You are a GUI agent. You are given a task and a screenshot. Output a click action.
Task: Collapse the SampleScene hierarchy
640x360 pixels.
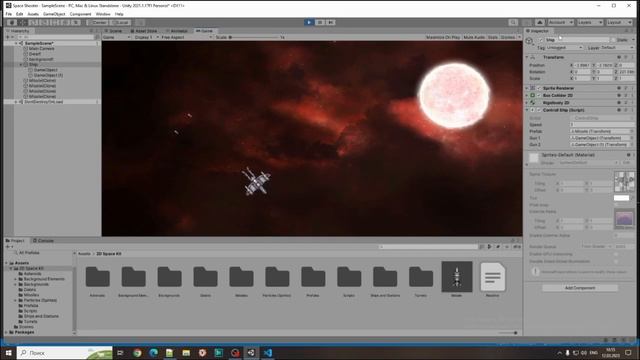tap(16, 43)
